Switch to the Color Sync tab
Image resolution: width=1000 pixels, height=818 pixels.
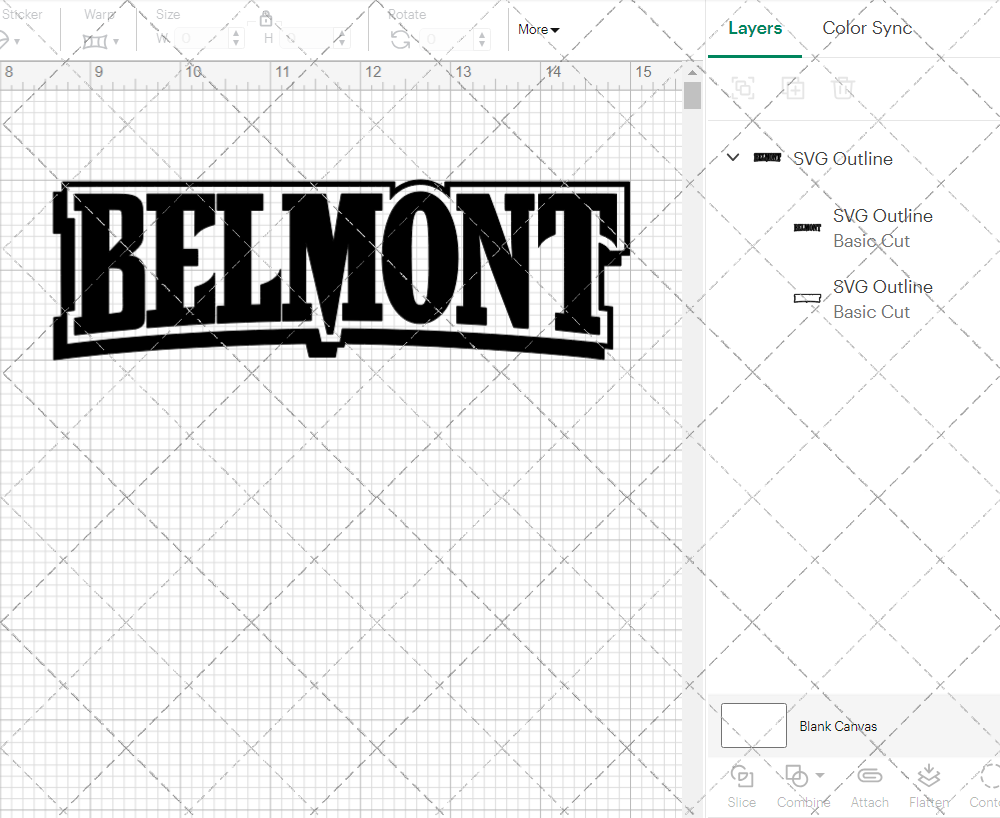(867, 28)
